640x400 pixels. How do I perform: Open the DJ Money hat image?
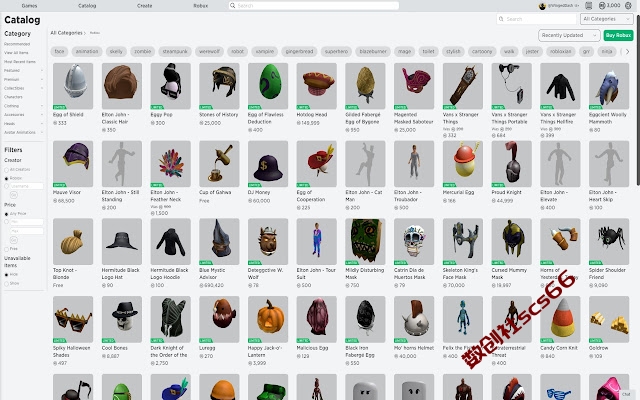pyautogui.click(x=268, y=164)
